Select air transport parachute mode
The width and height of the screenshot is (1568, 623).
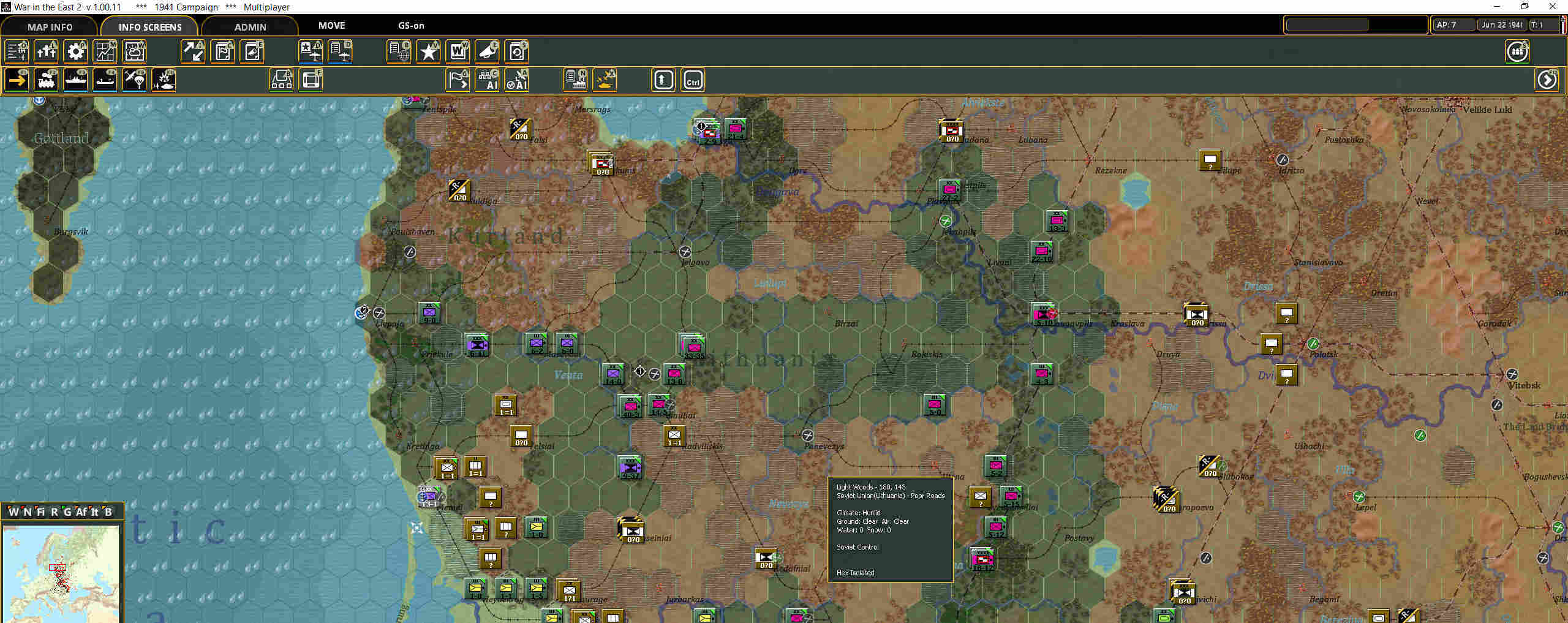(x=135, y=80)
